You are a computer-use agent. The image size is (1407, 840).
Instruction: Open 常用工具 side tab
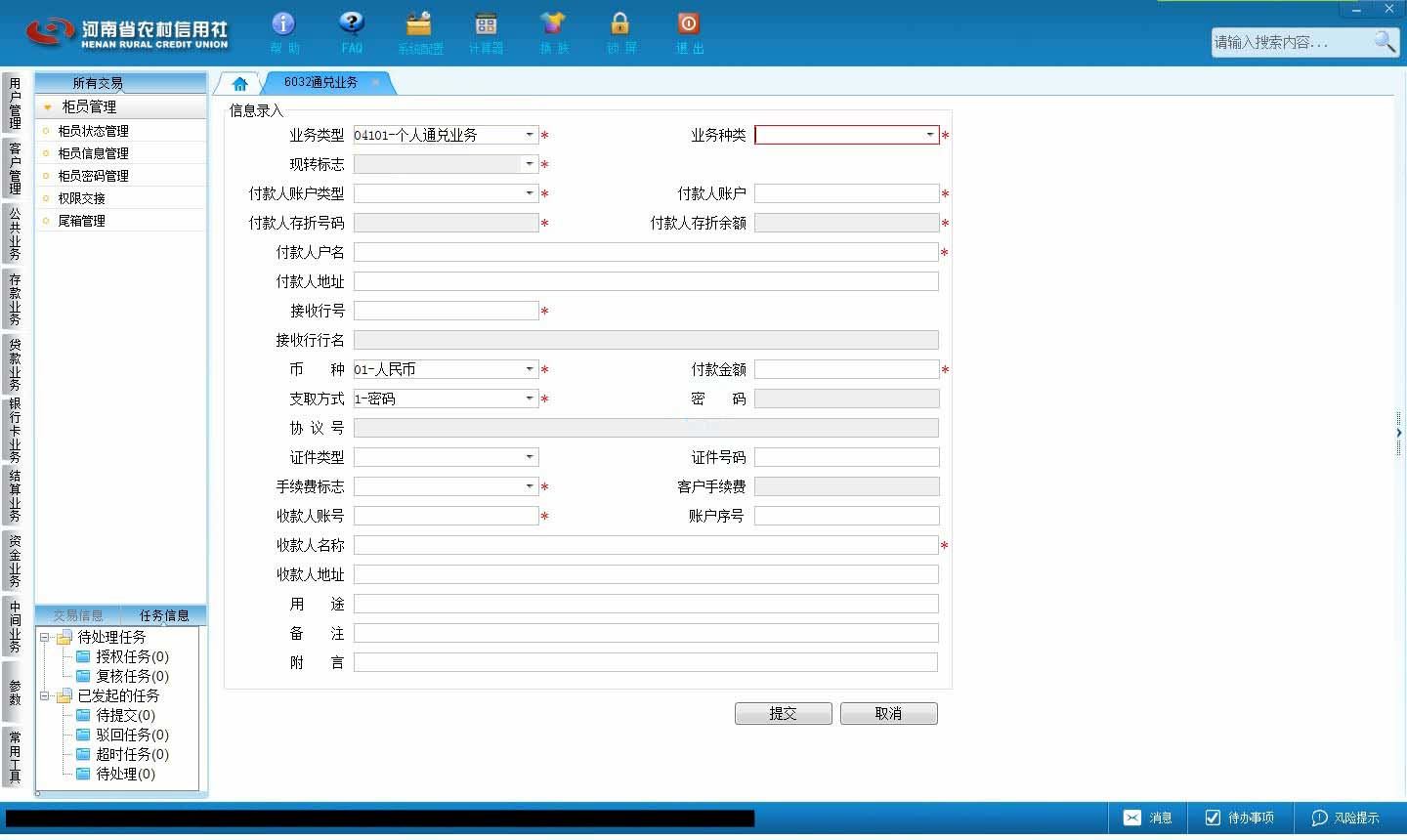(x=14, y=757)
